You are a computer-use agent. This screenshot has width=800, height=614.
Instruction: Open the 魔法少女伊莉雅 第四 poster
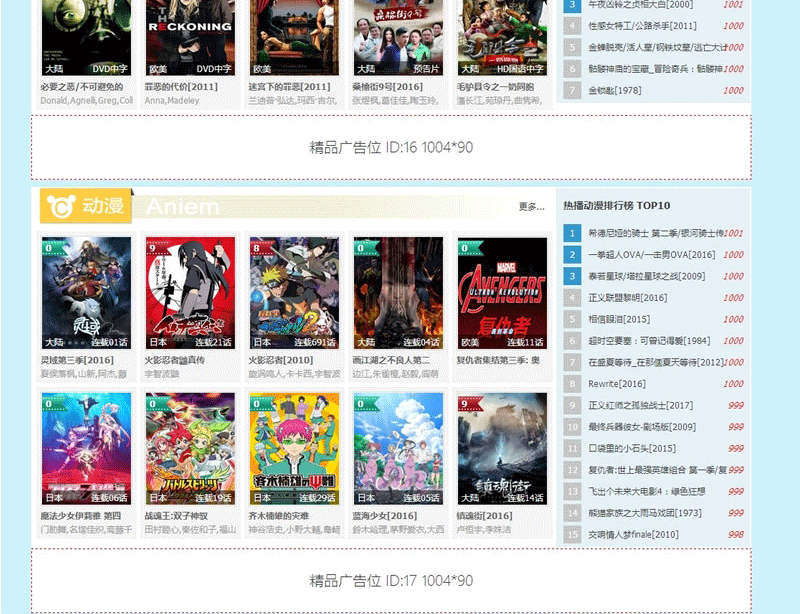[x=86, y=449]
